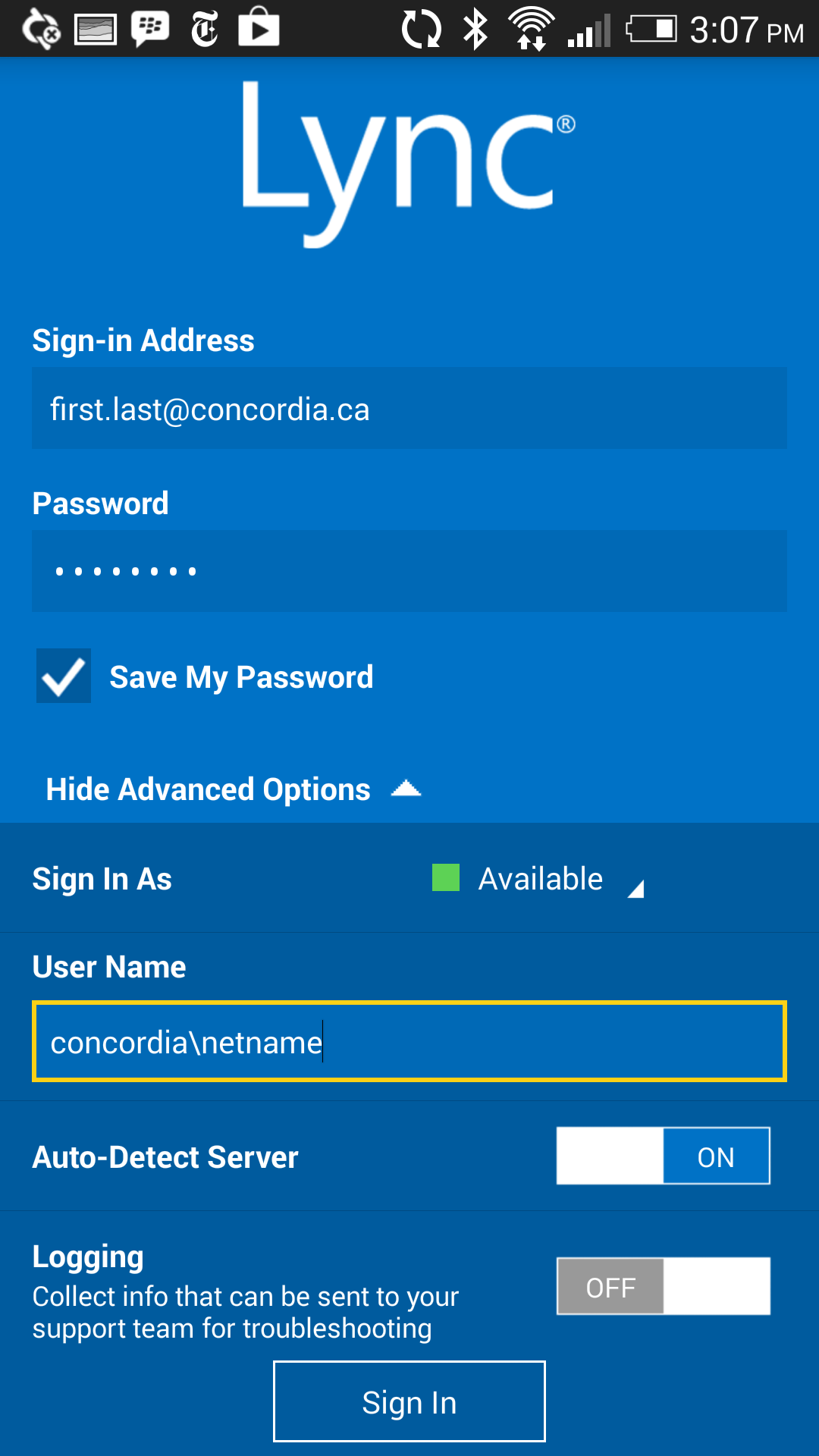The height and width of the screenshot is (1456, 819).
Task: Collapse Hide Advanced Options arrow
Action: coord(406,789)
